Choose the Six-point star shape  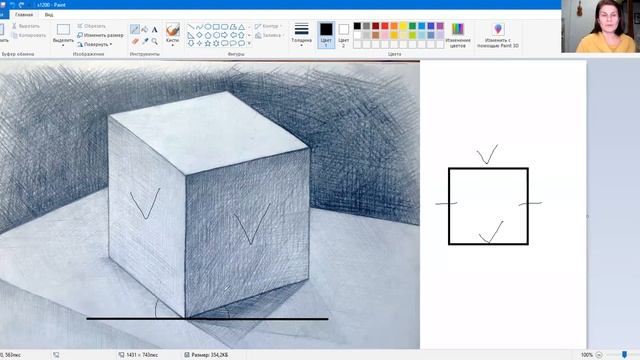click(216, 43)
